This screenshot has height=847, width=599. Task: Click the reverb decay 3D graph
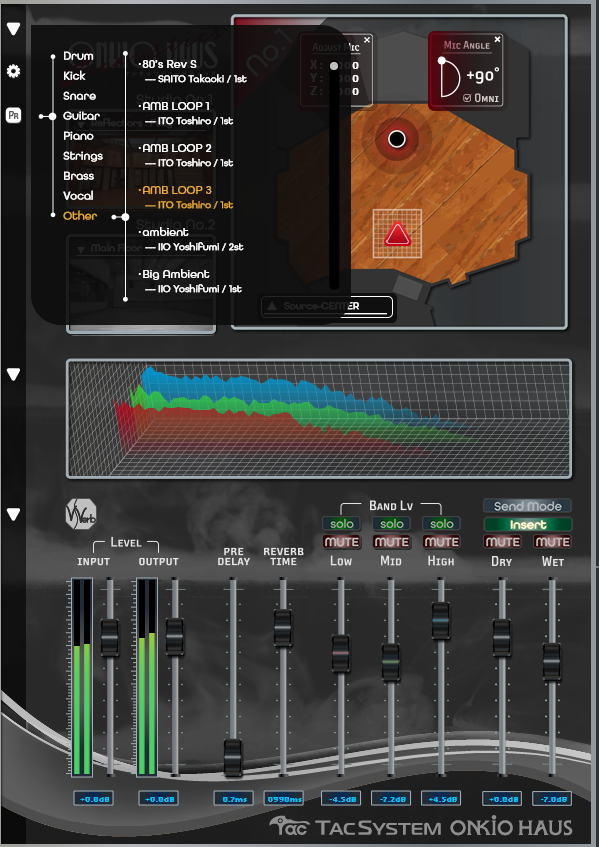[x=319, y=419]
